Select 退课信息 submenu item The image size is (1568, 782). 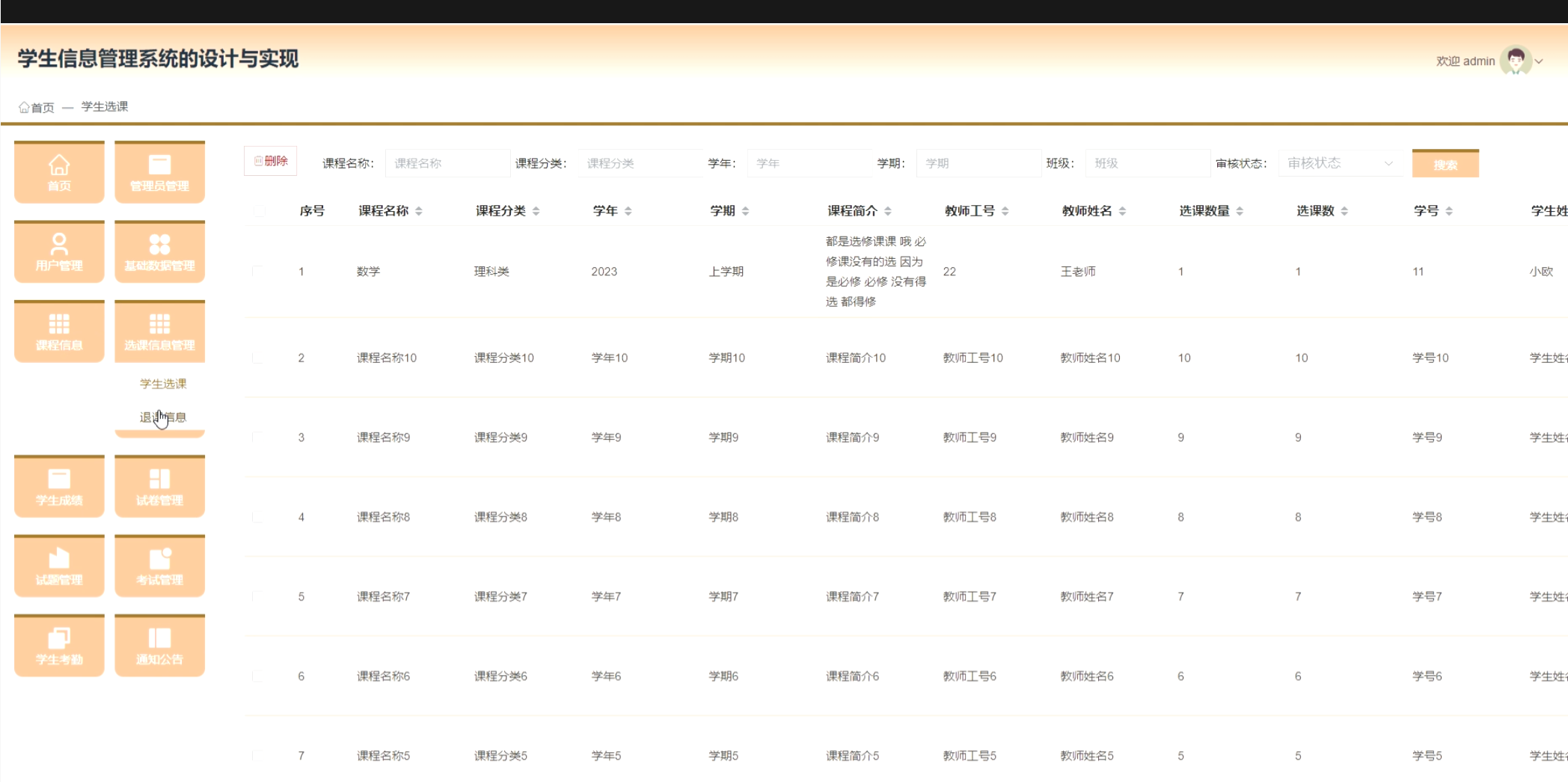163,418
